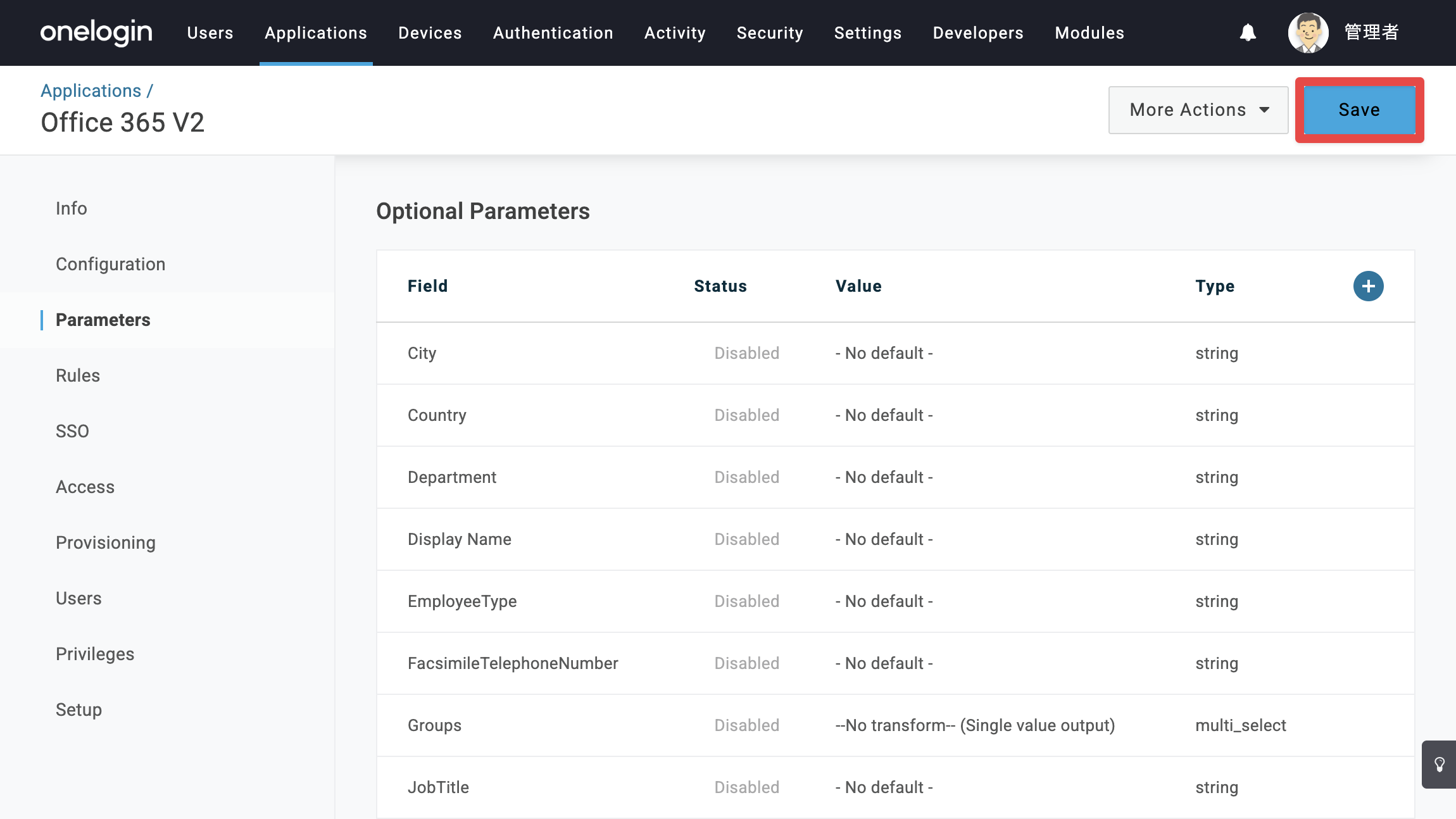Add a parameter with the plus icon
Screen dimensions: 1456x819
[x=1368, y=286]
